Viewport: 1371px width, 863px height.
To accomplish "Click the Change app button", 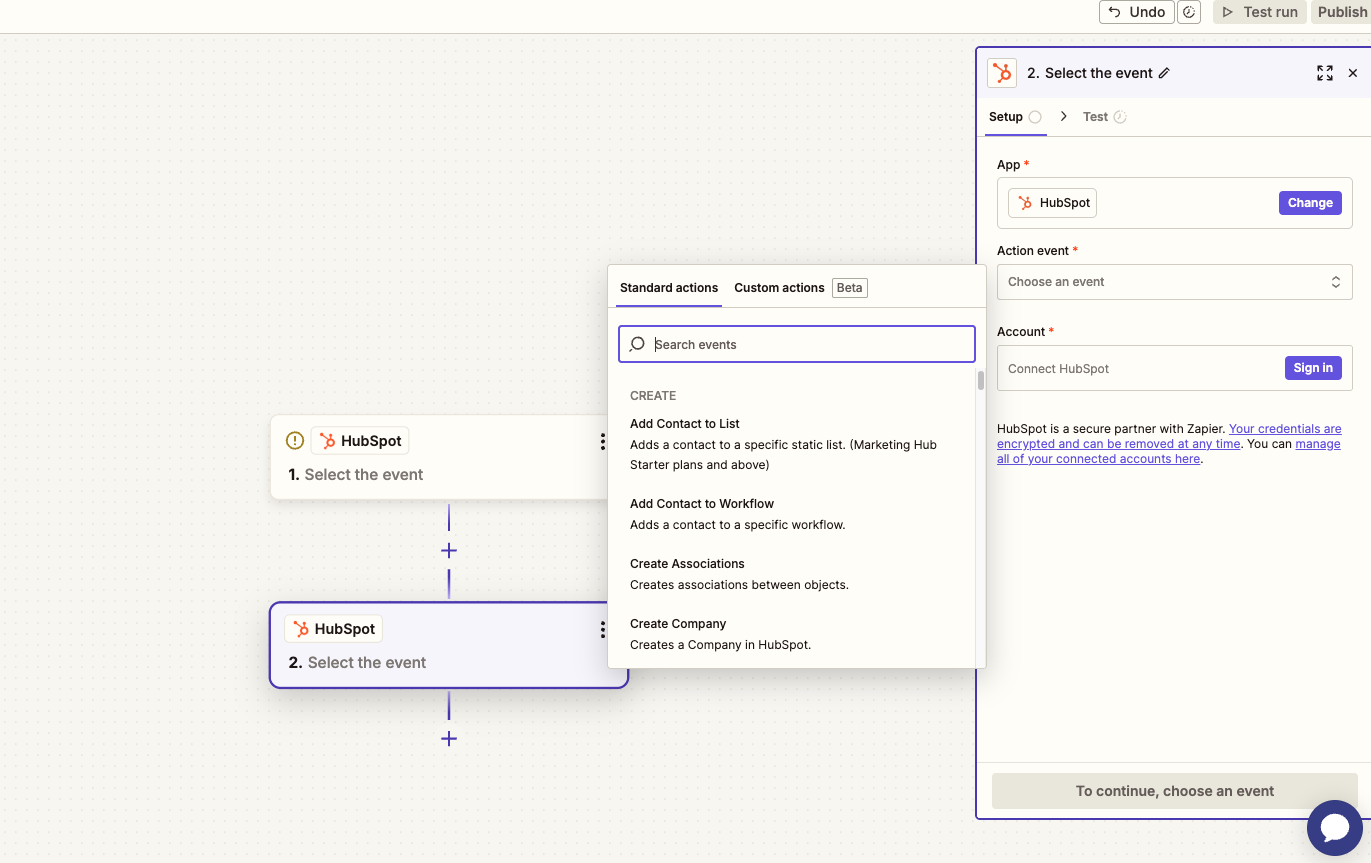I will click(x=1309, y=203).
